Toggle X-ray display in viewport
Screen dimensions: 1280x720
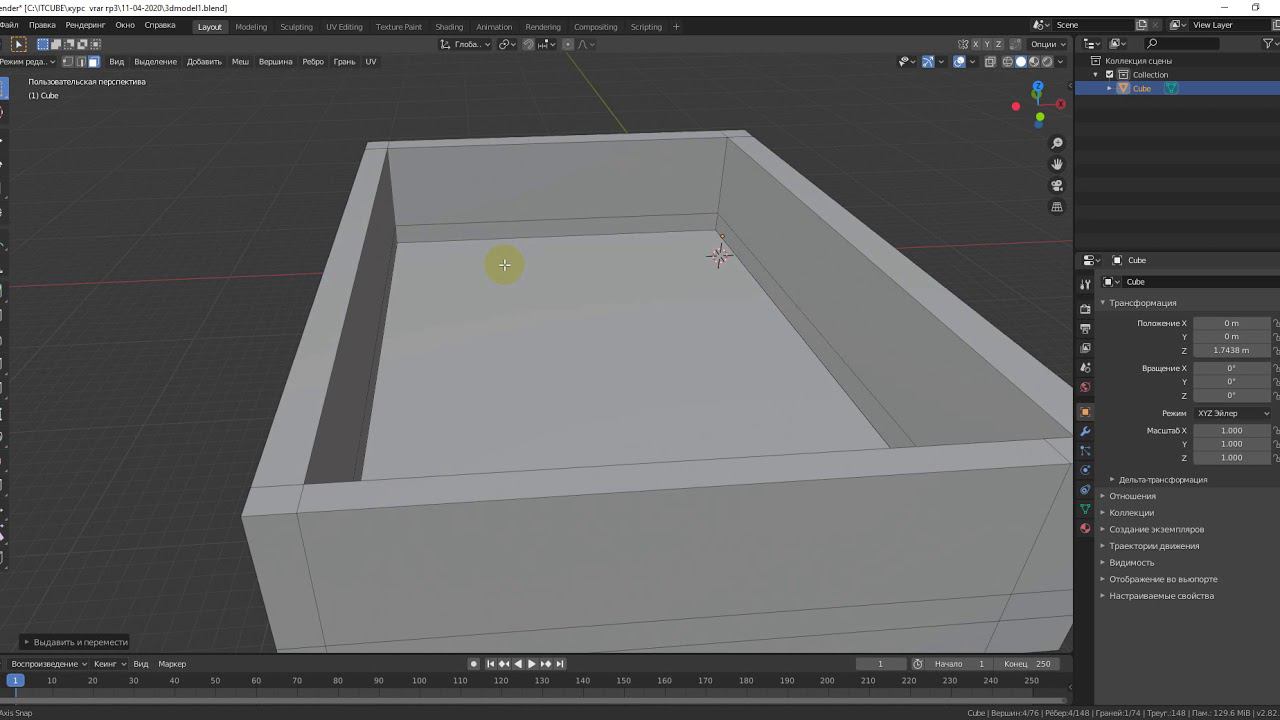click(990, 62)
